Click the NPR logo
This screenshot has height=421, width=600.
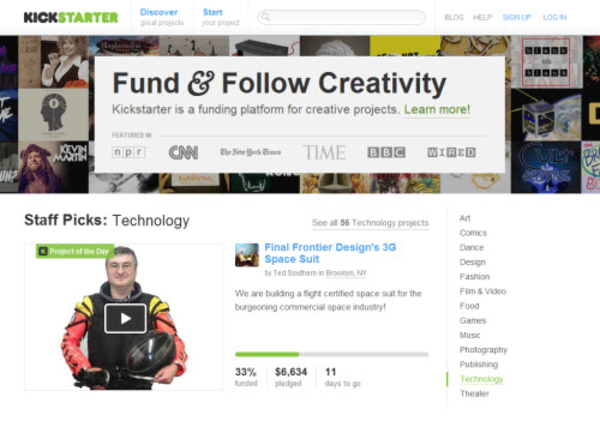click(x=129, y=152)
